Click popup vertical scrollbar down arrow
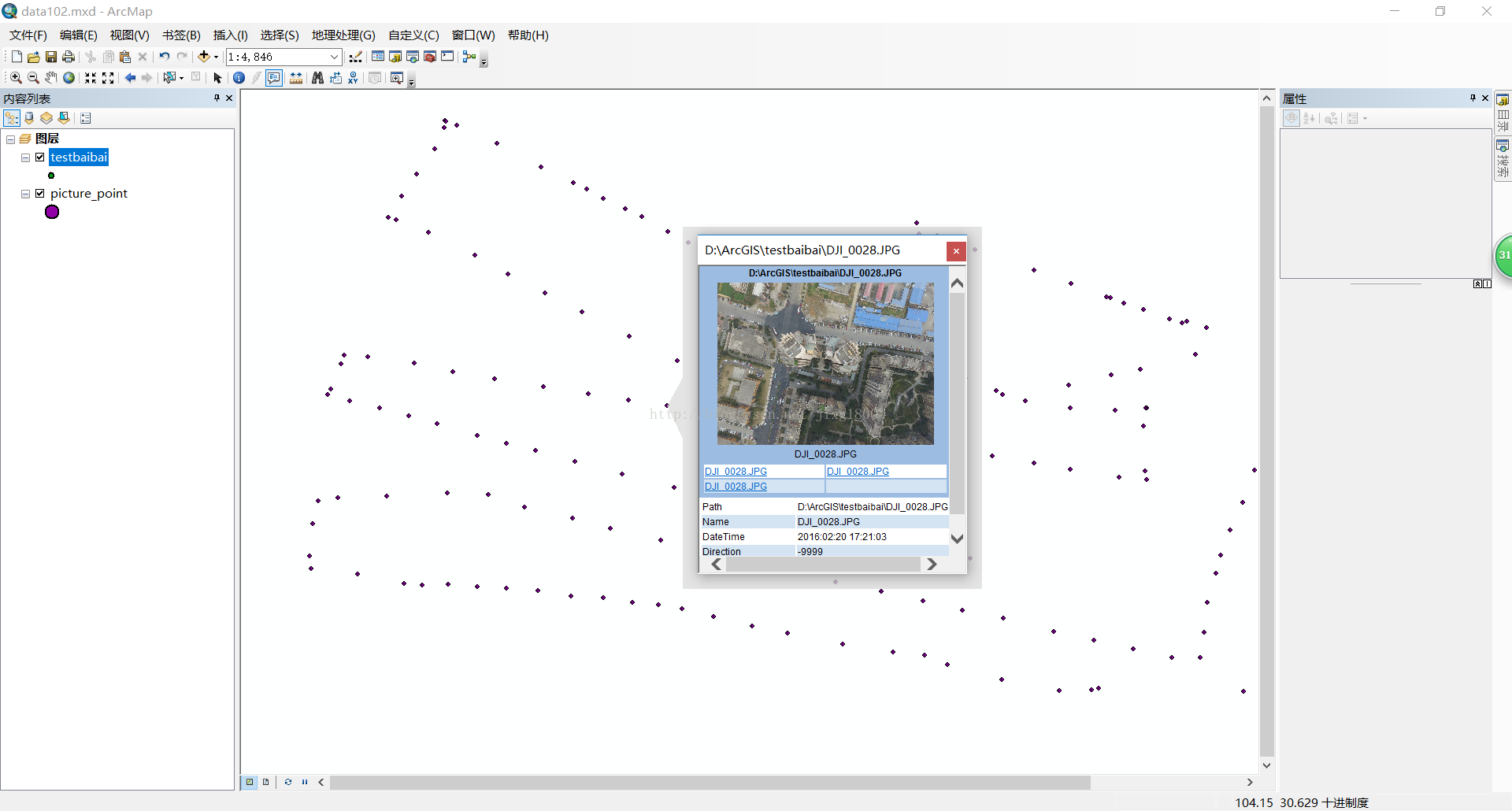 [x=958, y=539]
